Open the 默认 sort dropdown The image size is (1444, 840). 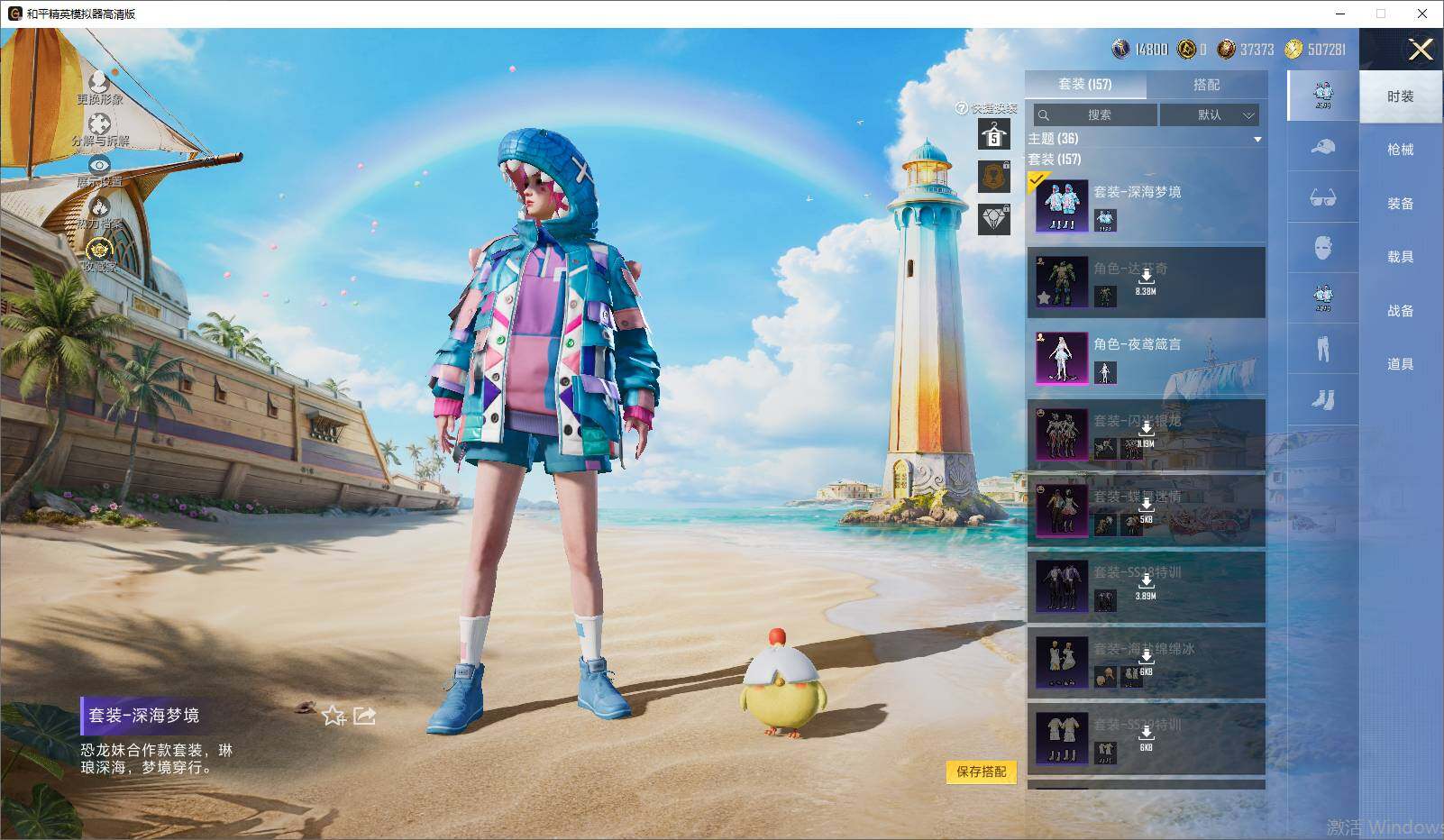point(1209,115)
